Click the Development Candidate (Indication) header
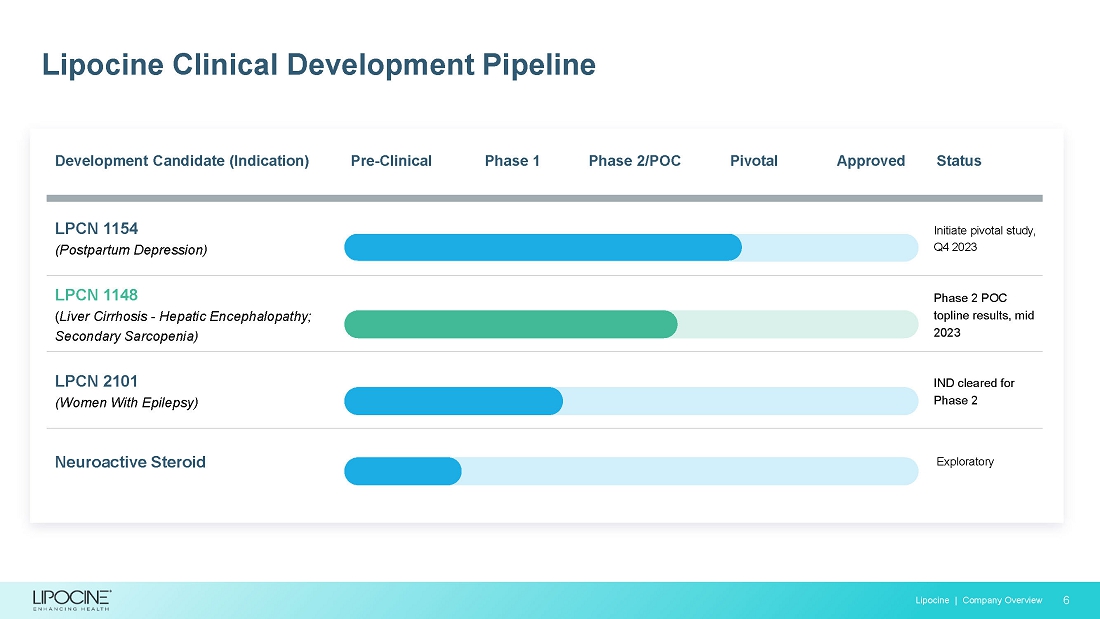Viewport: 1100px width, 619px height. (182, 161)
